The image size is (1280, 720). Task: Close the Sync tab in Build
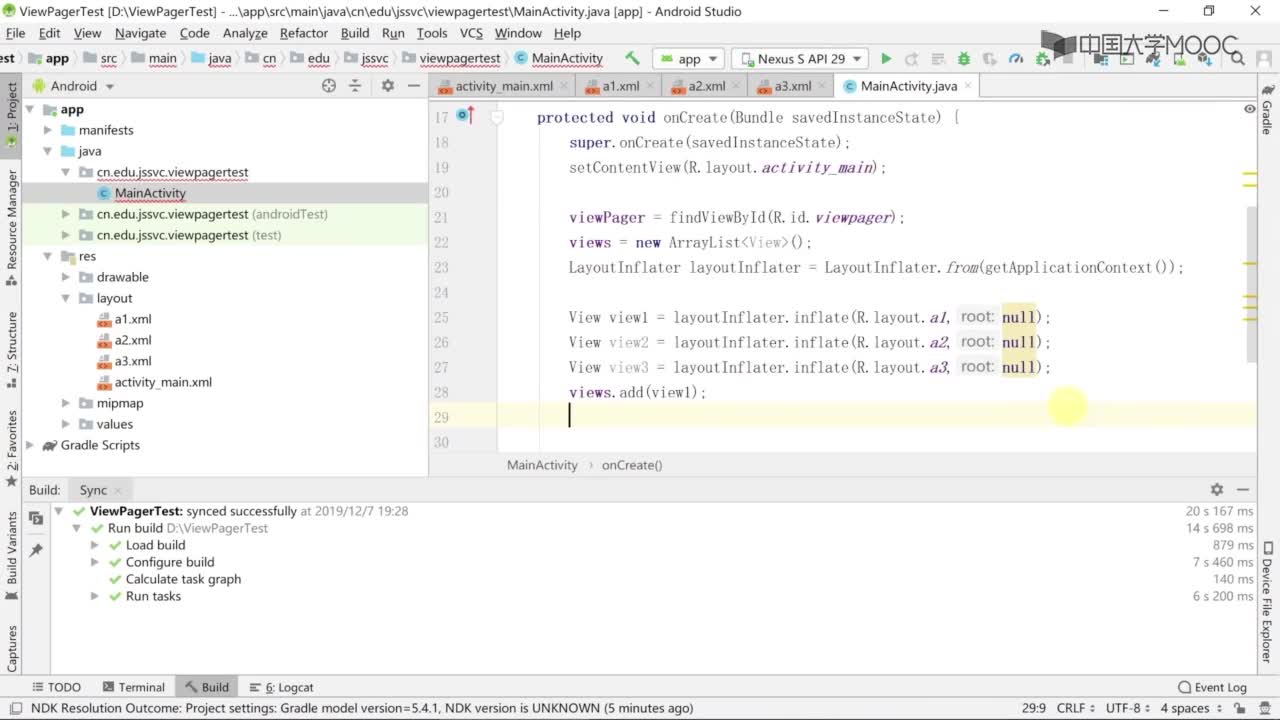tap(118, 490)
